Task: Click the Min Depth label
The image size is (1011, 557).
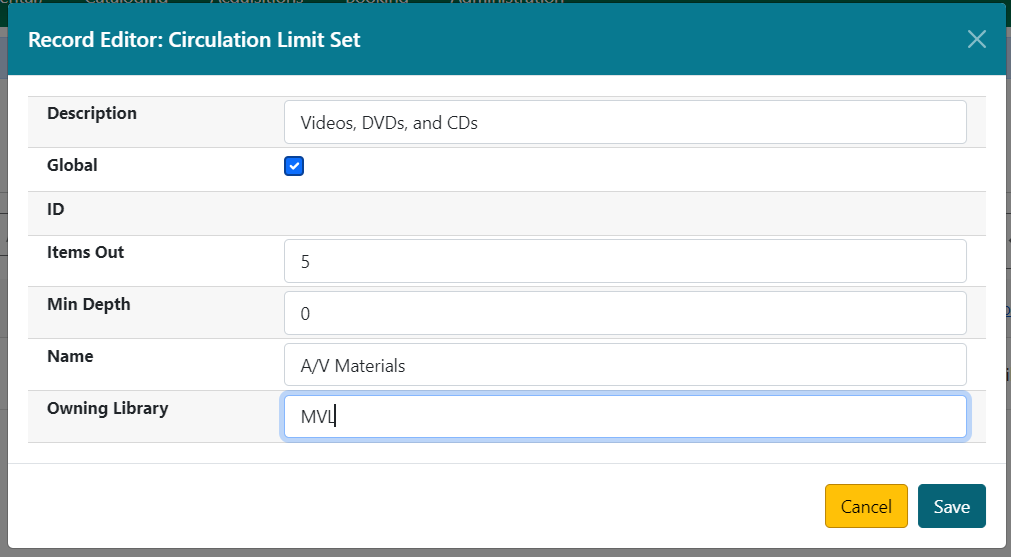Action: coord(88,304)
